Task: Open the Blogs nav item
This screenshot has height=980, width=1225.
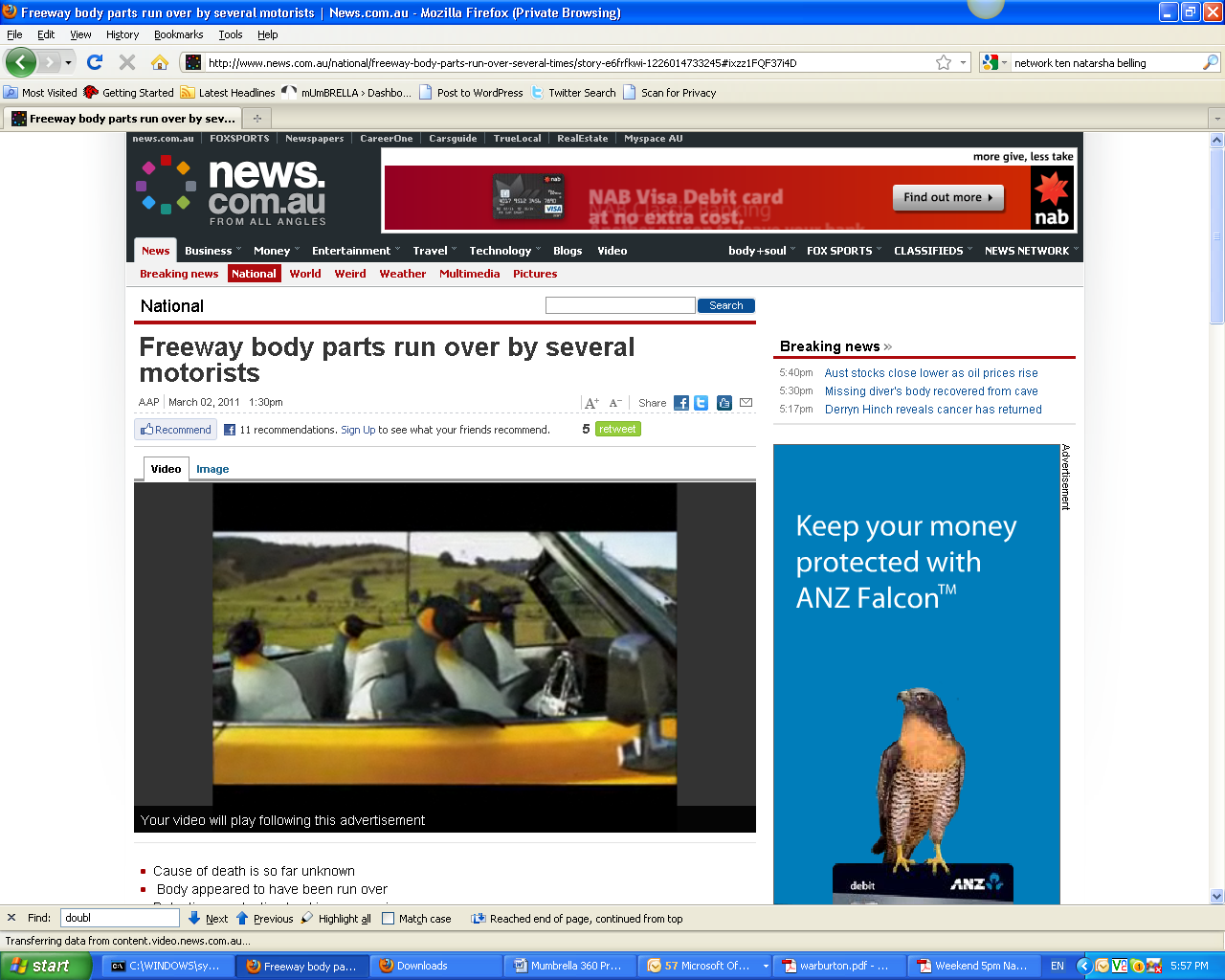Action: pyautogui.click(x=568, y=251)
